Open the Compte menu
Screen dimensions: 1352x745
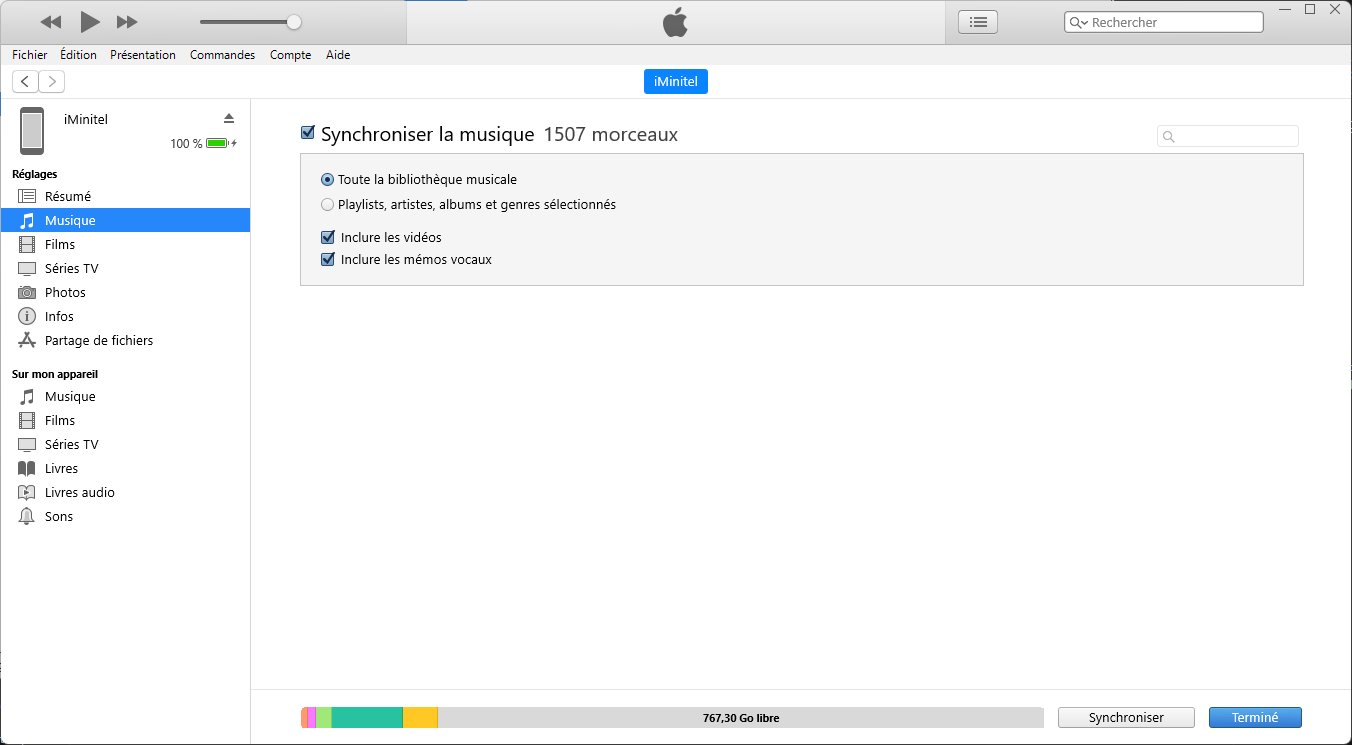(290, 55)
